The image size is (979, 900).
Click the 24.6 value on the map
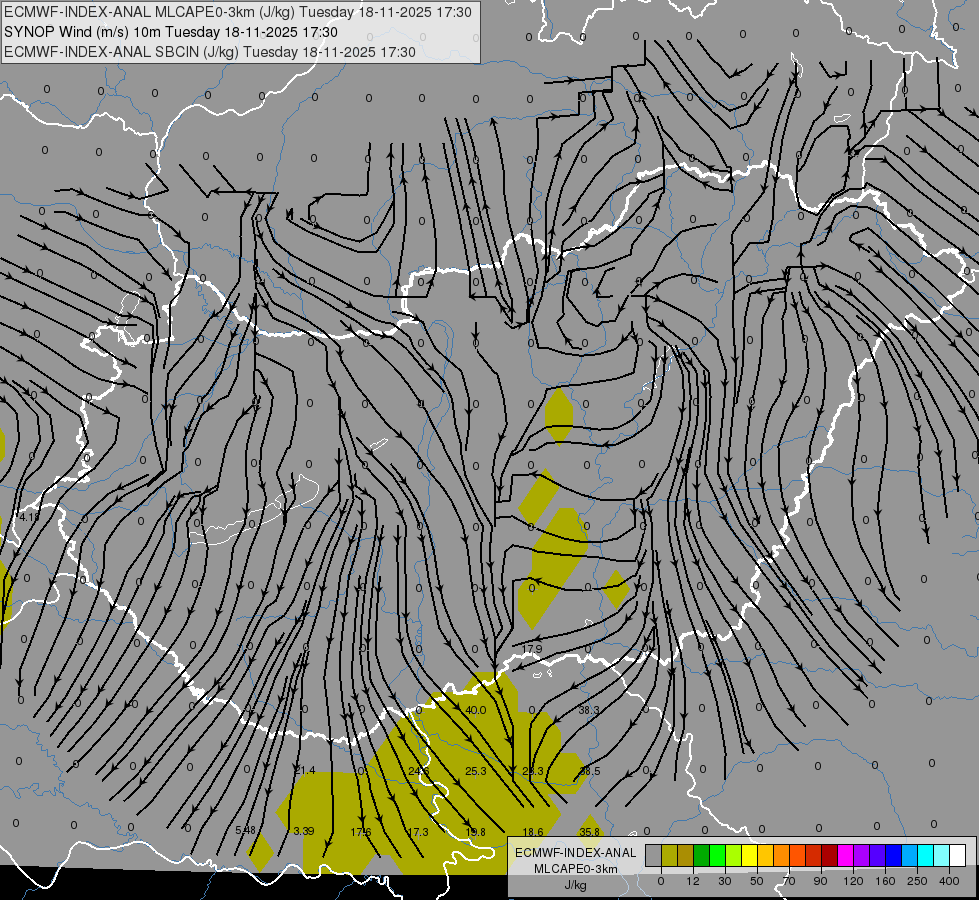418,771
